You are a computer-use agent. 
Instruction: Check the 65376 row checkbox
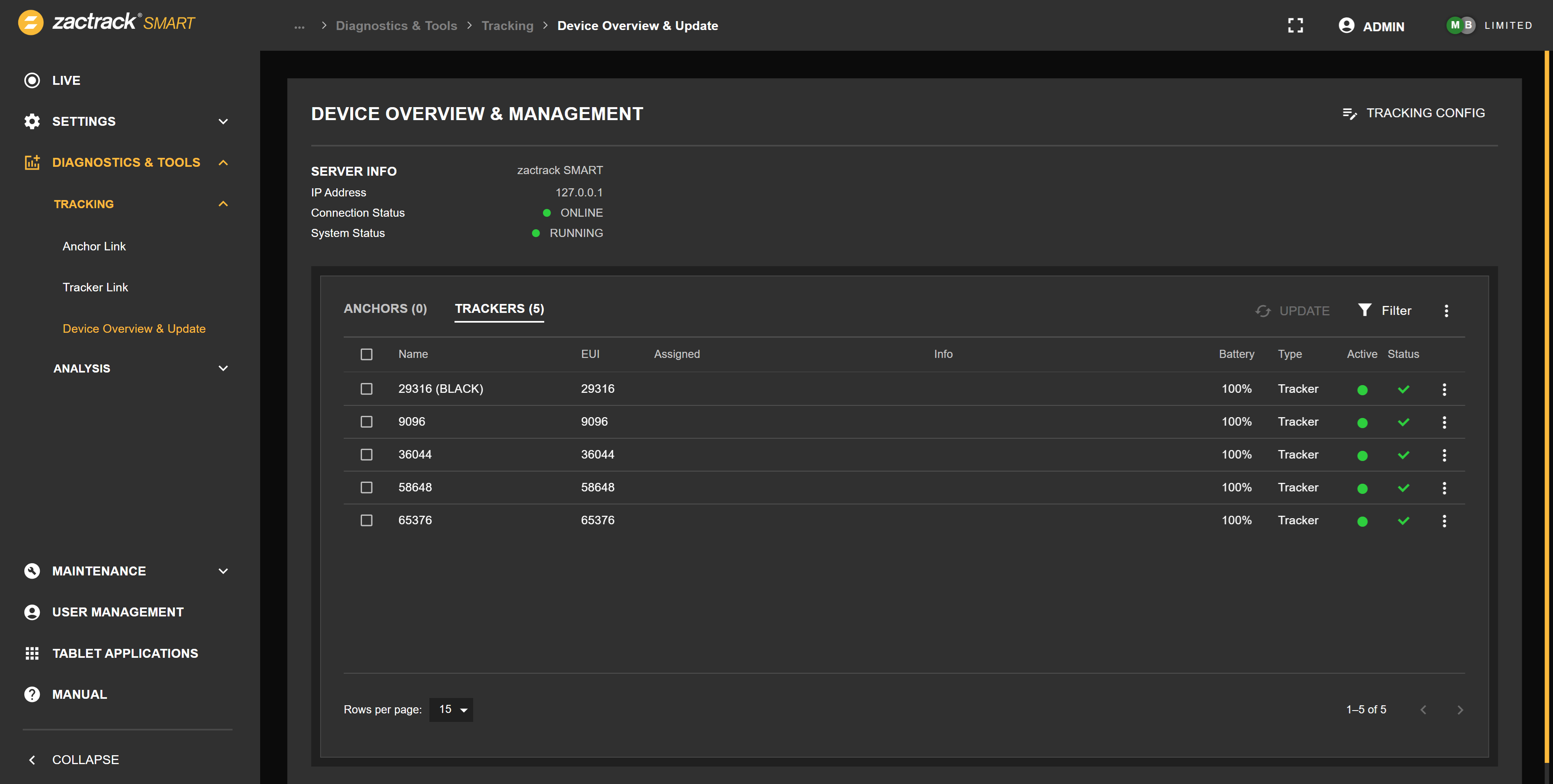click(x=366, y=521)
